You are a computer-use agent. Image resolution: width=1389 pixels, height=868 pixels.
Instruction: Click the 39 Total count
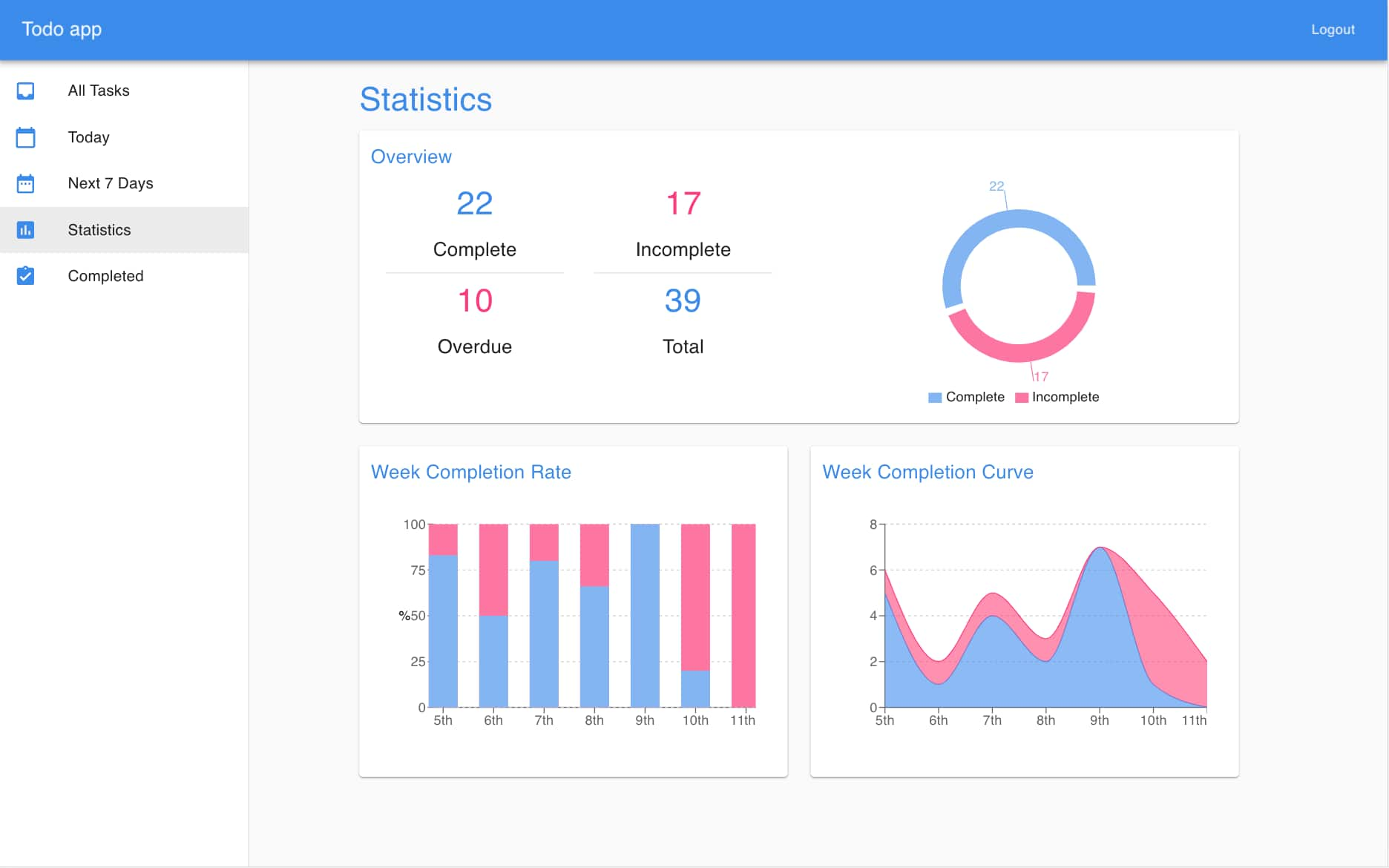pos(683,300)
